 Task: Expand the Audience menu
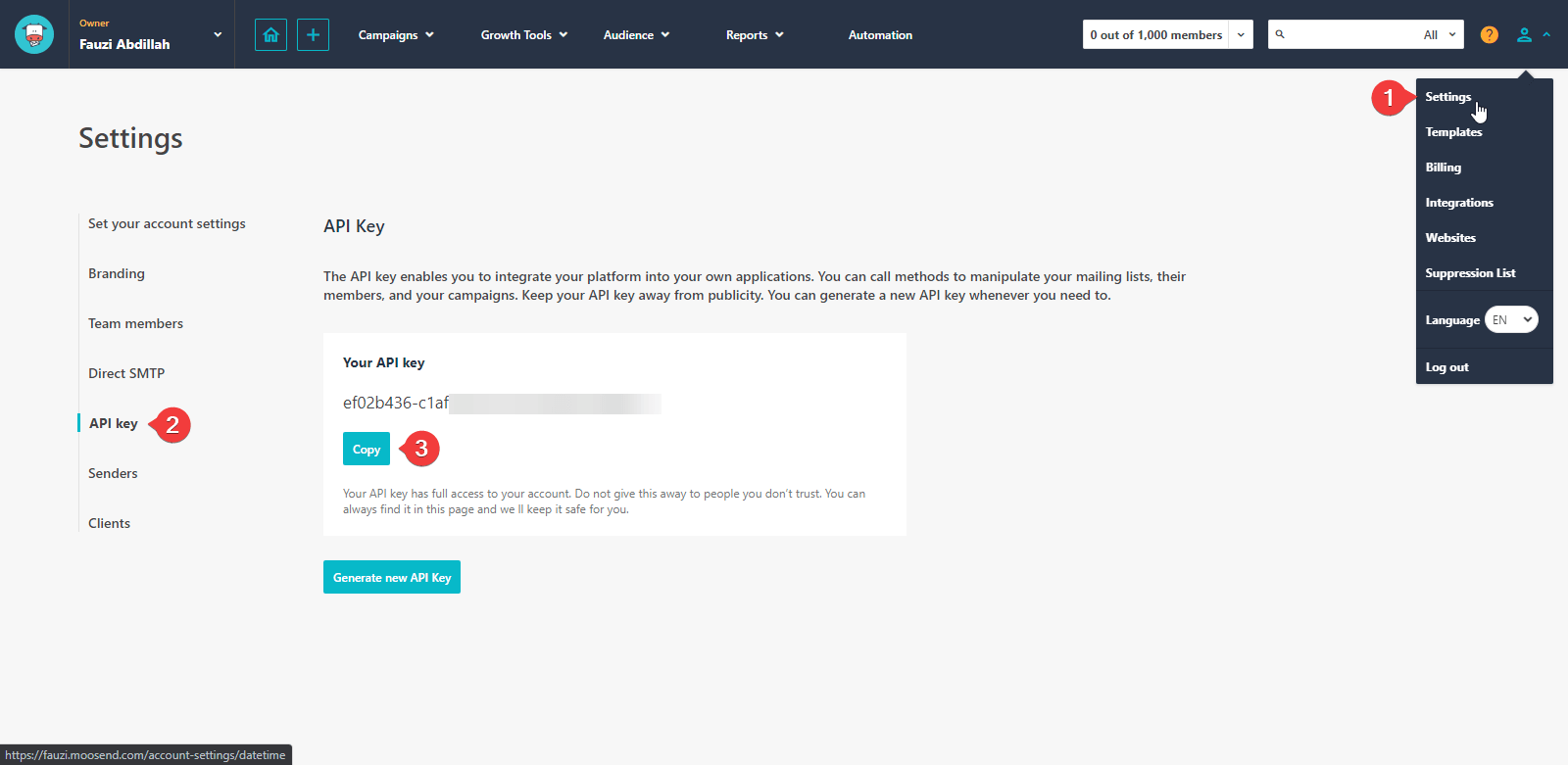(637, 34)
